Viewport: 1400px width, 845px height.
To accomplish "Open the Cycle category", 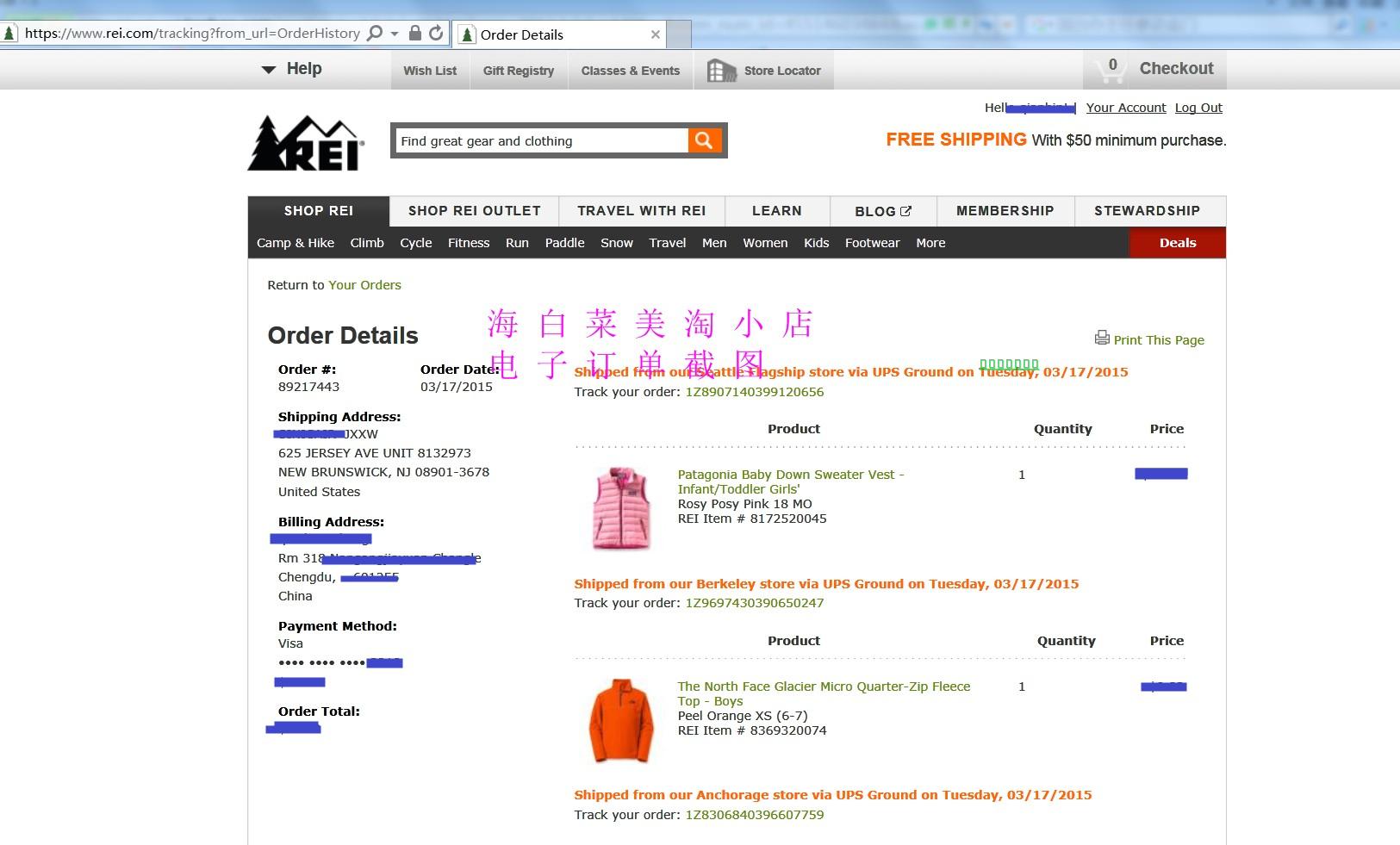I will pos(416,243).
